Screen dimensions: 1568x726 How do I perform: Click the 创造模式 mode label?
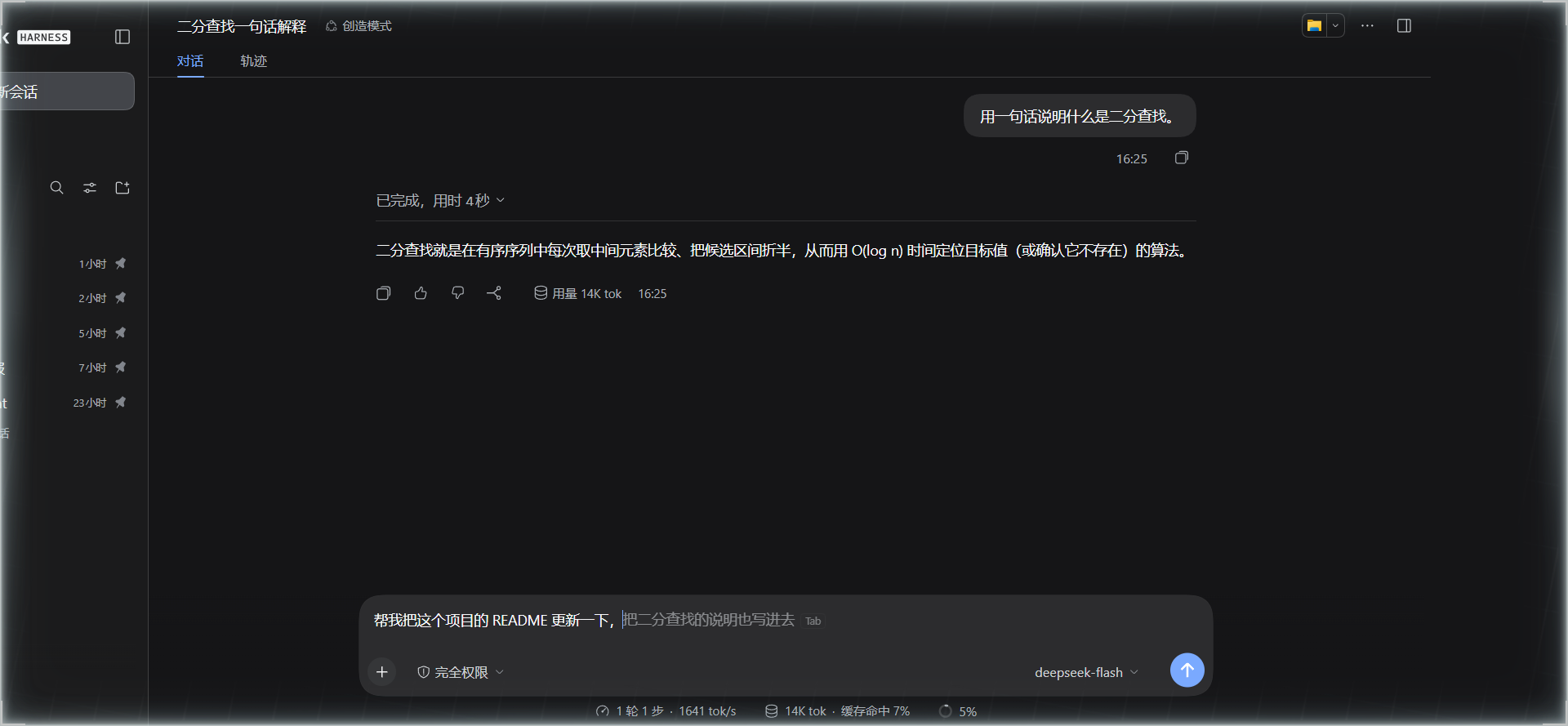359,26
